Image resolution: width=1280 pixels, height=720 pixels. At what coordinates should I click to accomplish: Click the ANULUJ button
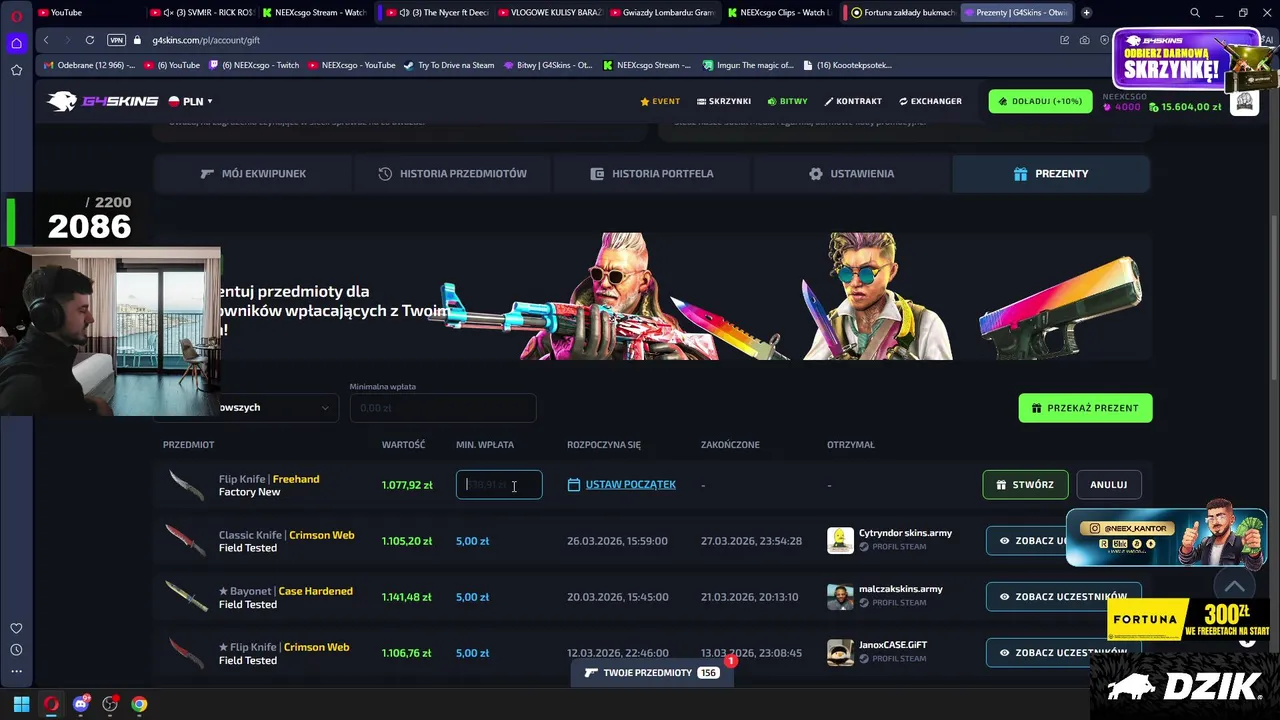[1108, 485]
